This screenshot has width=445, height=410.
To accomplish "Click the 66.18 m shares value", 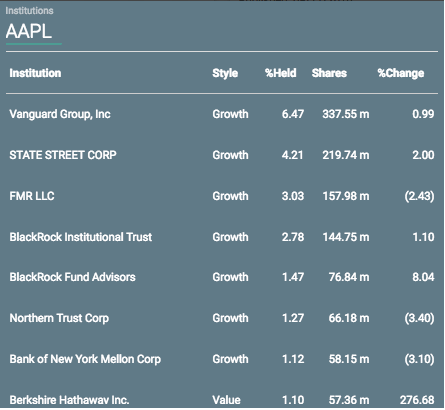I will pyautogui.click(x=349, y=318).
